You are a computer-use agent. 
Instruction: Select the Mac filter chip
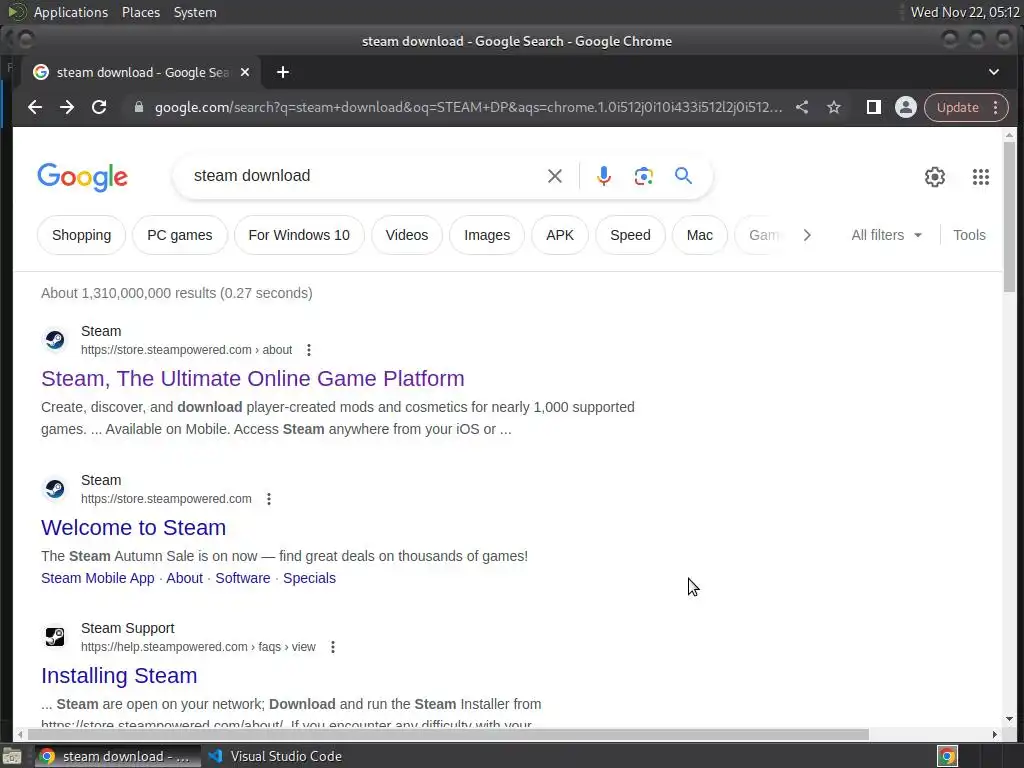(x=699, y=235)
